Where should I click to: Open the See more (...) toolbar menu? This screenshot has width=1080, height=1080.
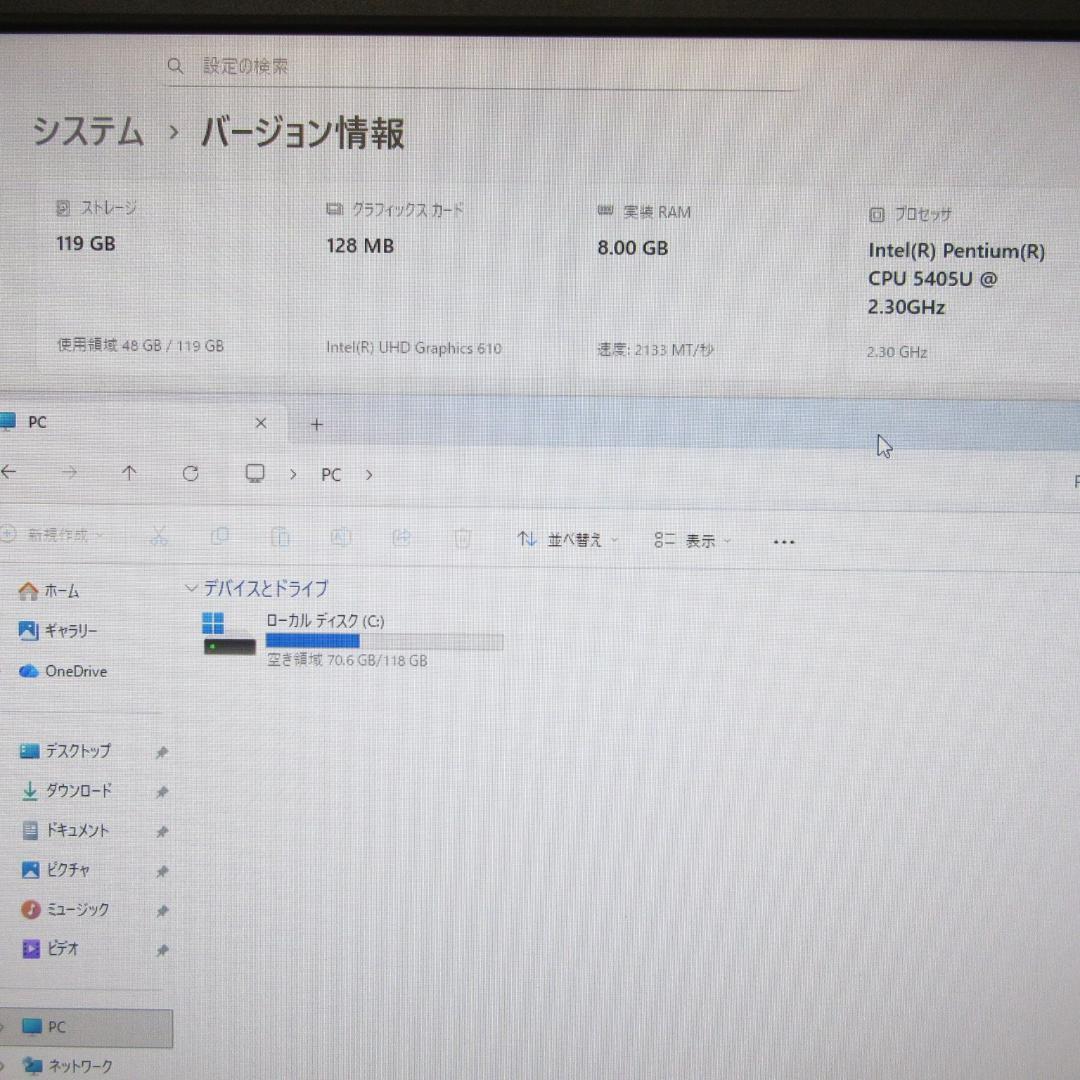click(x=783, y=541)
